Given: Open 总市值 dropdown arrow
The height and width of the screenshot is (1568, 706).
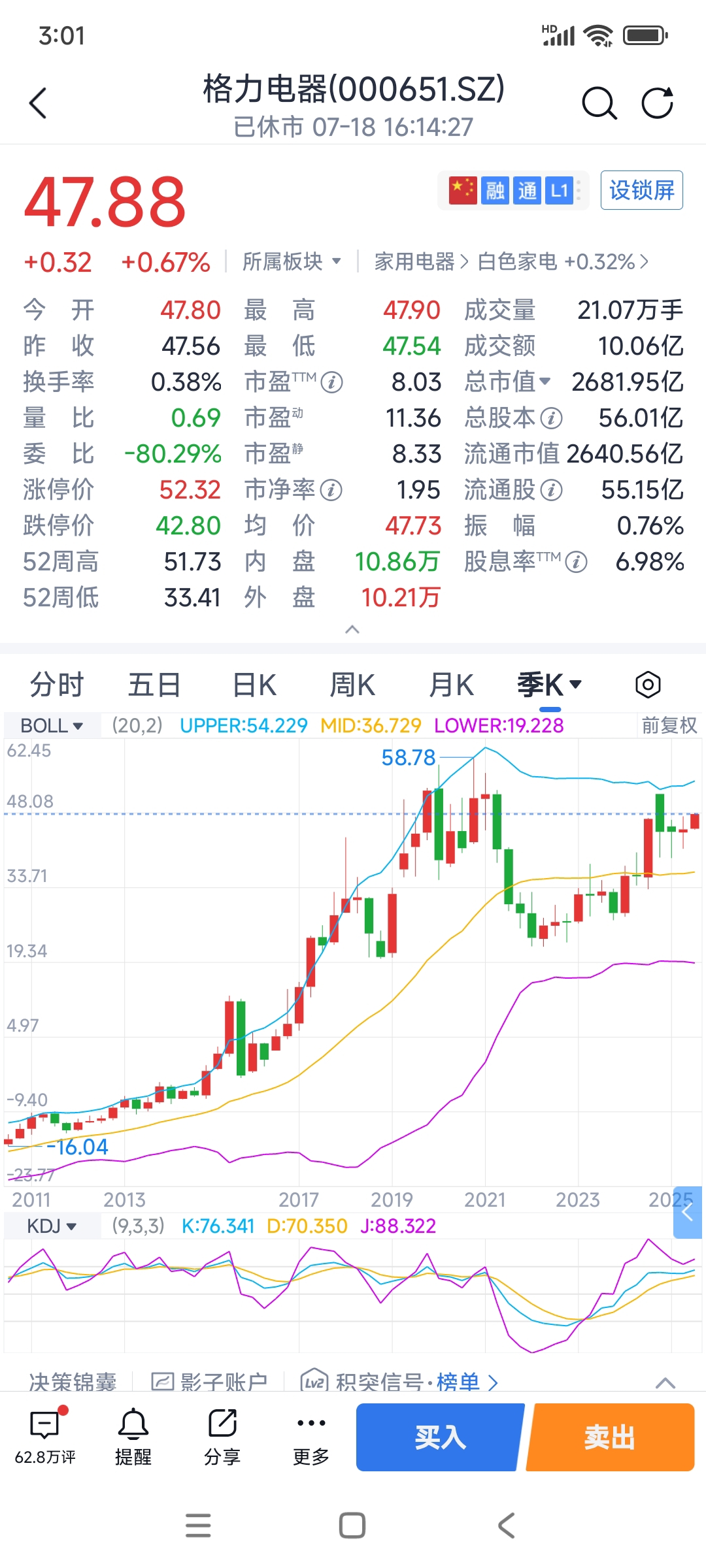Looking at the screenshot, I should coord(545,381).
